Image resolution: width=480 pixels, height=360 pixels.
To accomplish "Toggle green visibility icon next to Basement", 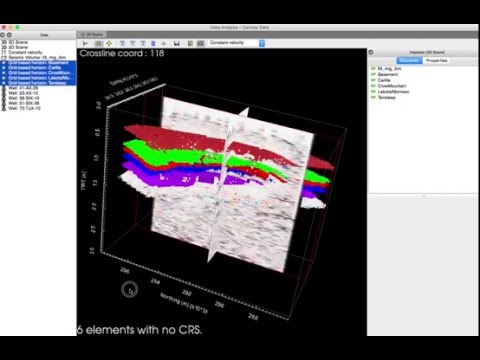I will [373, 74].
